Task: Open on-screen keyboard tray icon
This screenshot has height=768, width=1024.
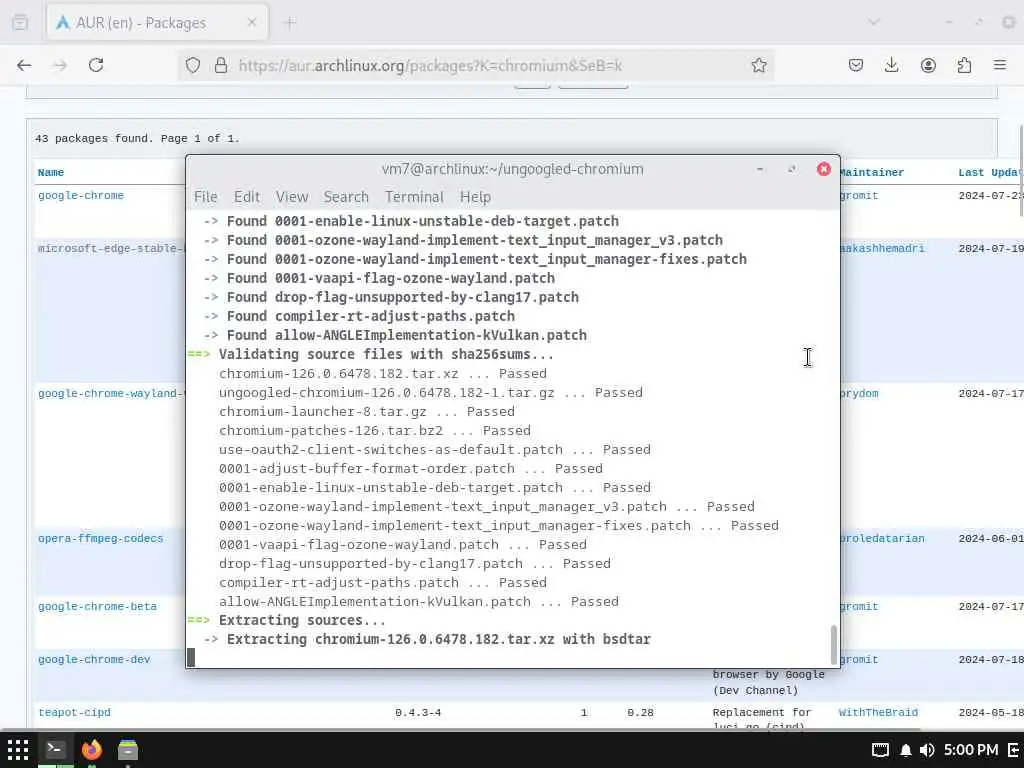Action: (x=880, y=750)
